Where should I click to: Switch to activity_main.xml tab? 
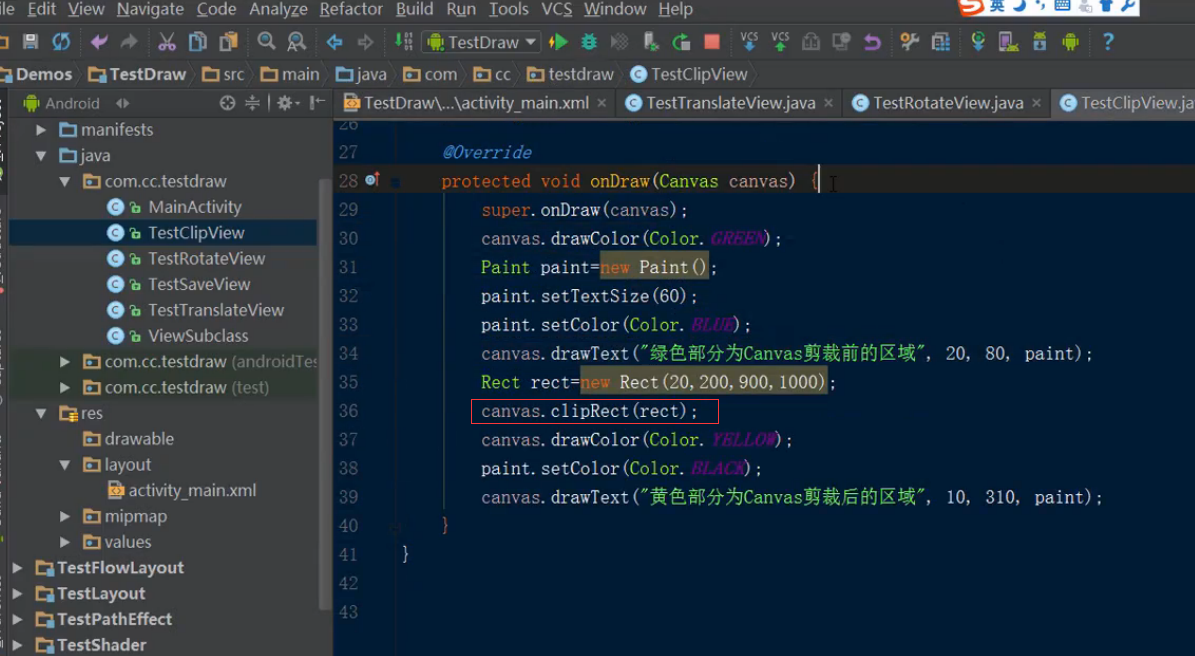tap(476, 103)
